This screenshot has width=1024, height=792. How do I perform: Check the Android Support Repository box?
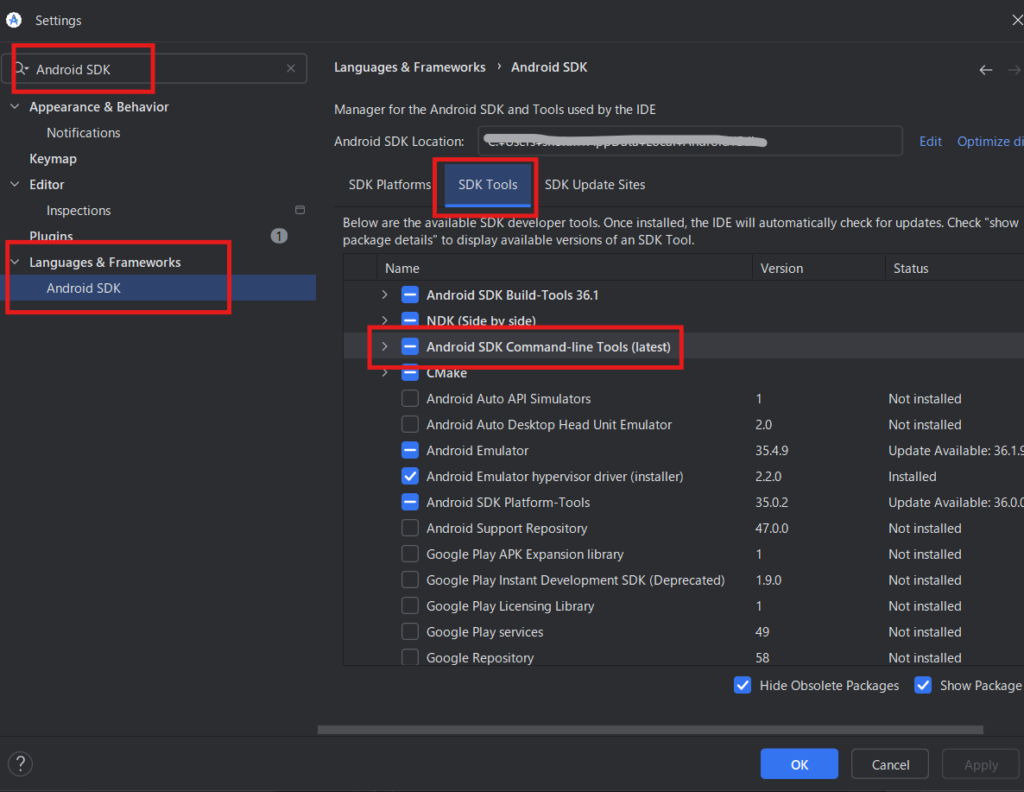coord(410,528)
